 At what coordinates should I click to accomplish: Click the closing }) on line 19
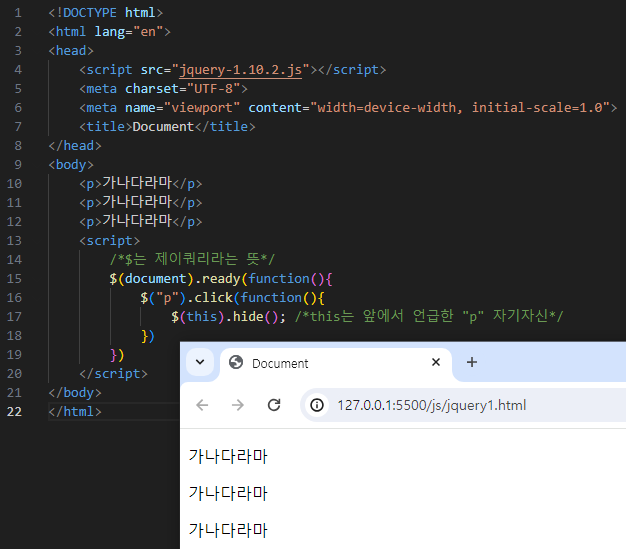117,355
